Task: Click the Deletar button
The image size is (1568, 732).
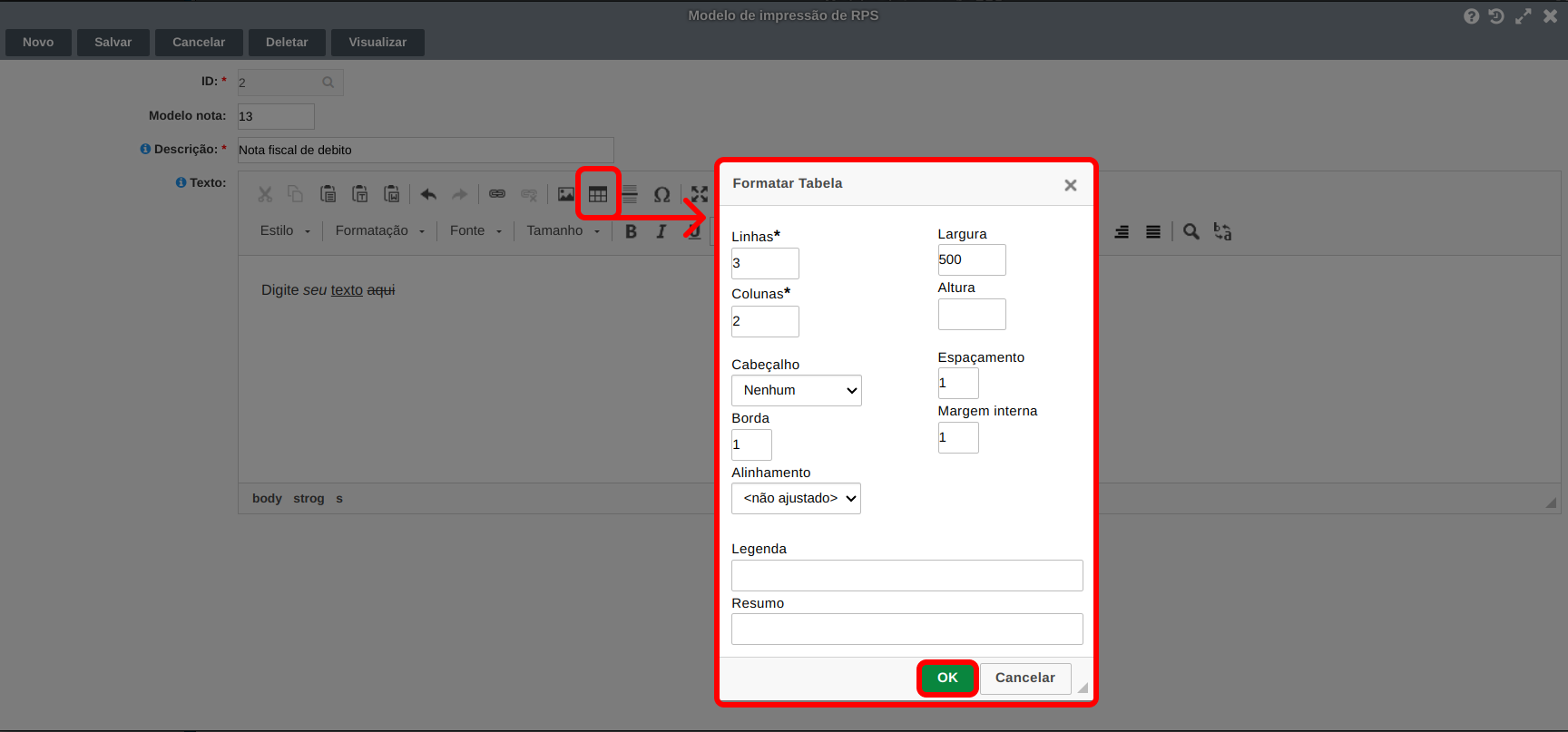Action: tap(287, 43)
